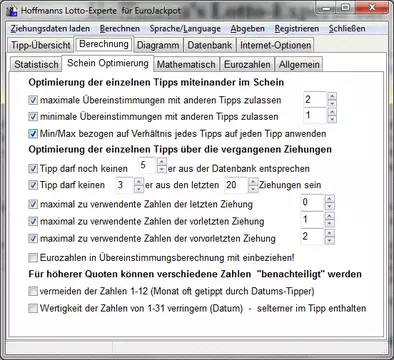Increase maximale Übereinstimmungen value with up arrow
394x360 pixels.
(332, 96)
